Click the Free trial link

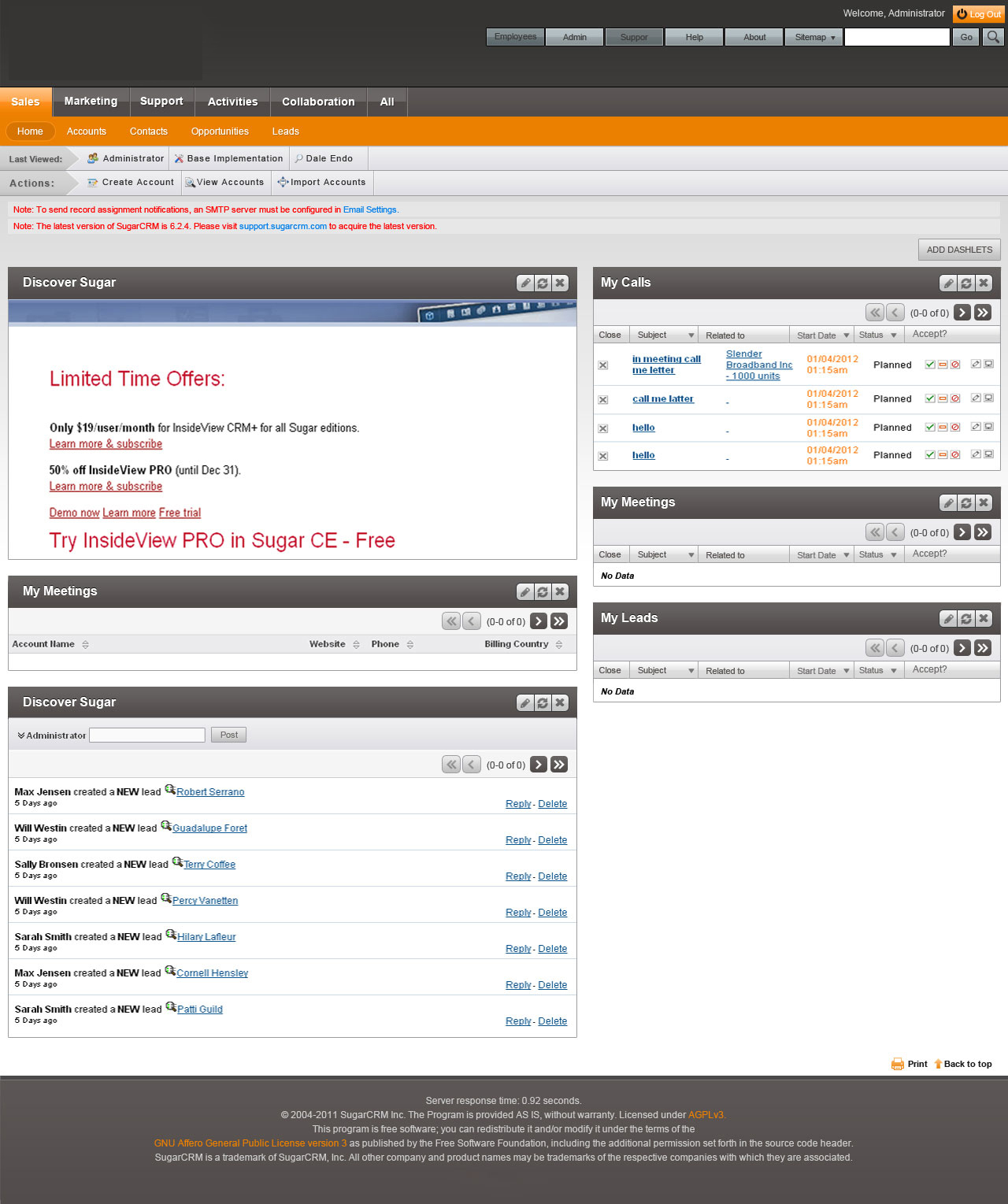(180, 513)
